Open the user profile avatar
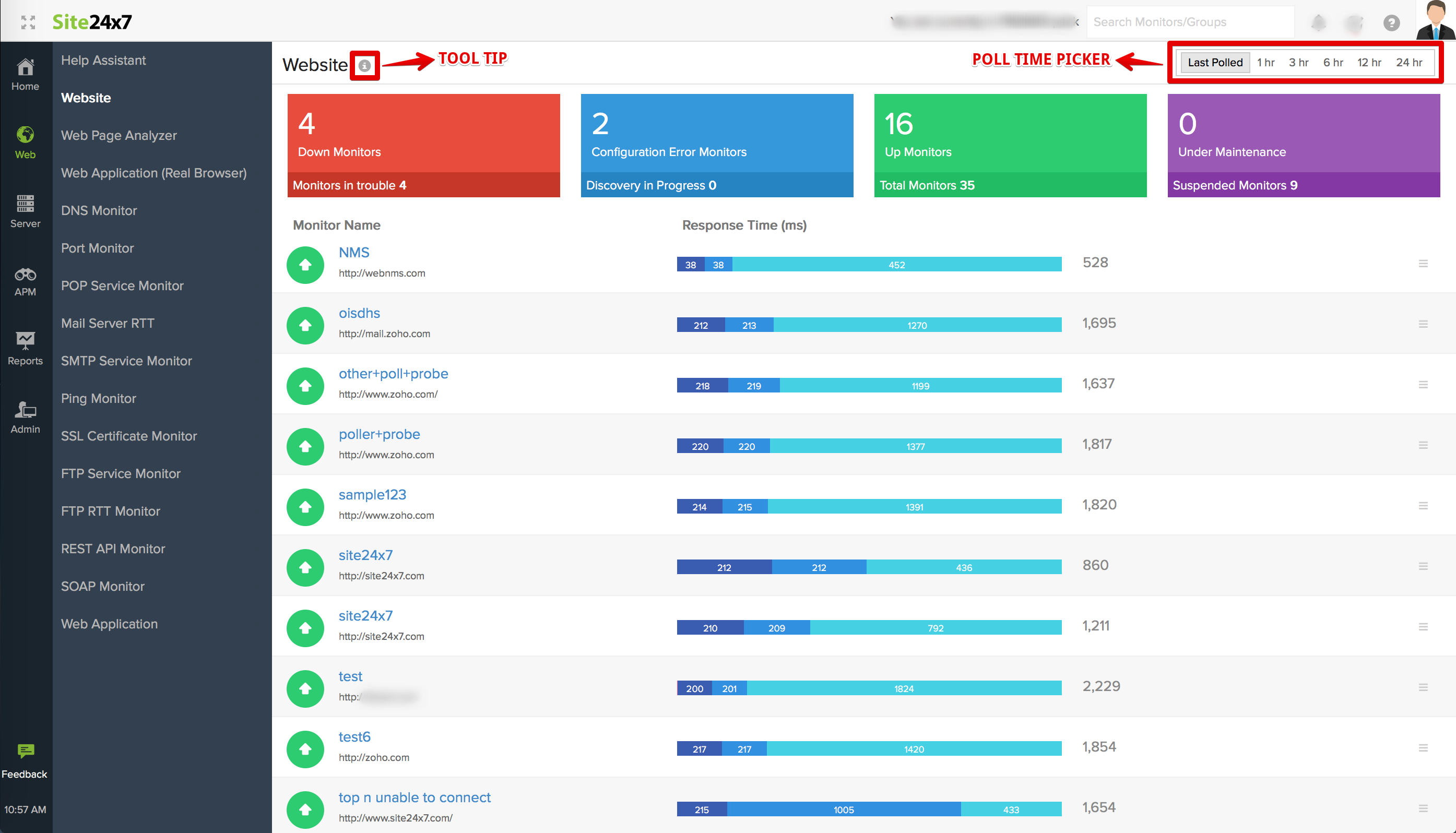This screenshot has width=1456, height=833. [x=1436, y=20]
